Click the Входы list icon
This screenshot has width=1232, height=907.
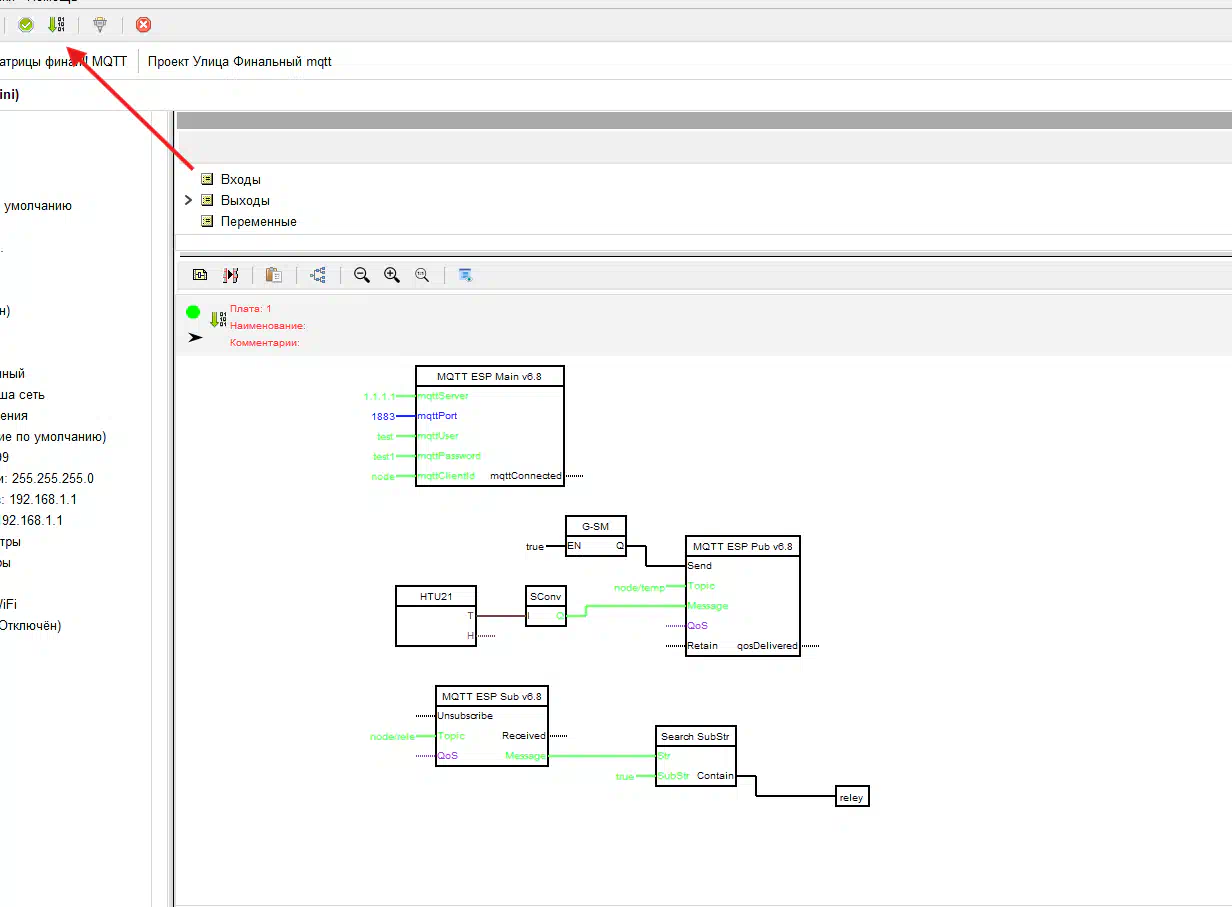click(207, 179)
